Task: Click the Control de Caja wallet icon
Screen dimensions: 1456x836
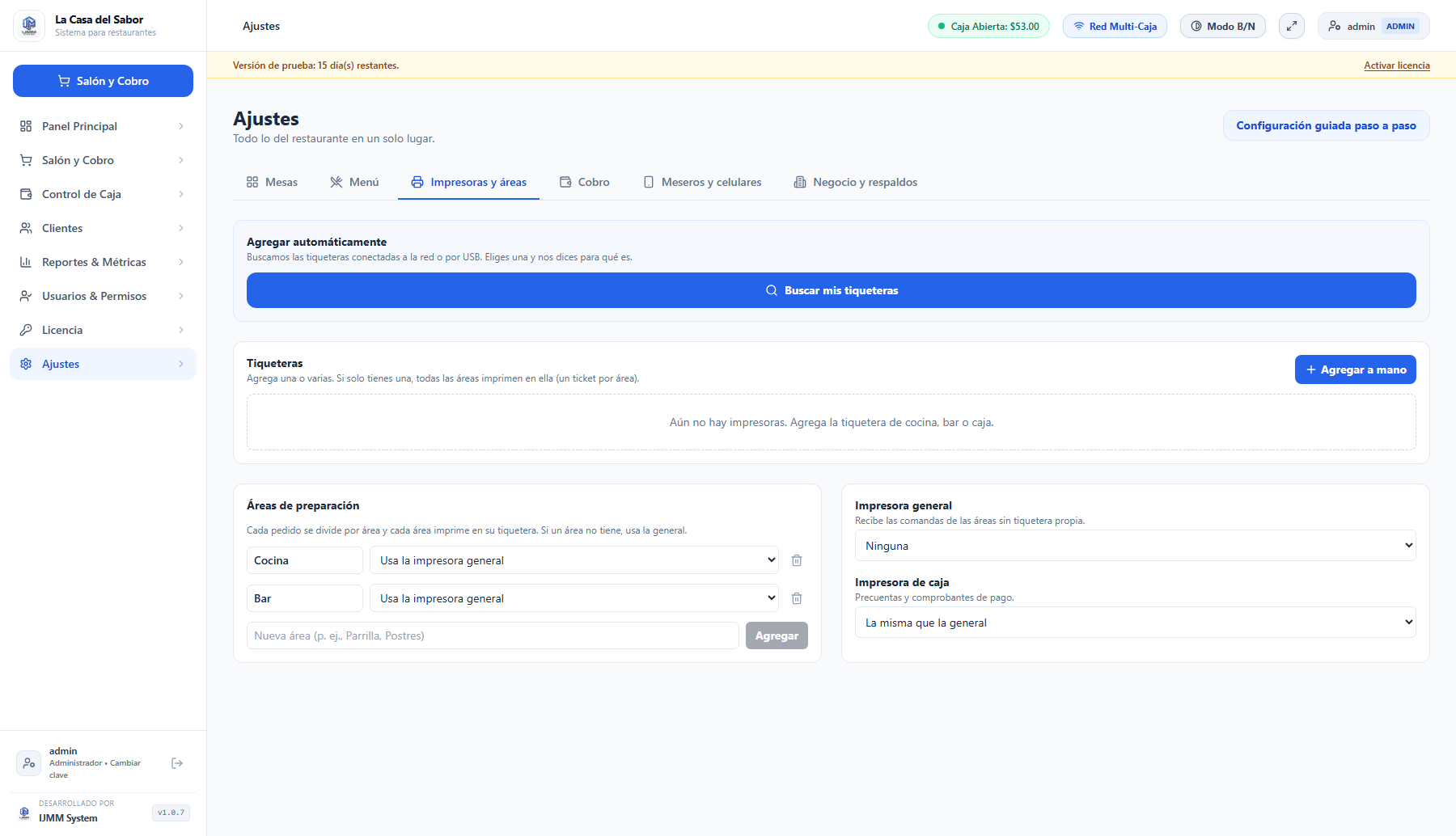Action: (26, 194)
